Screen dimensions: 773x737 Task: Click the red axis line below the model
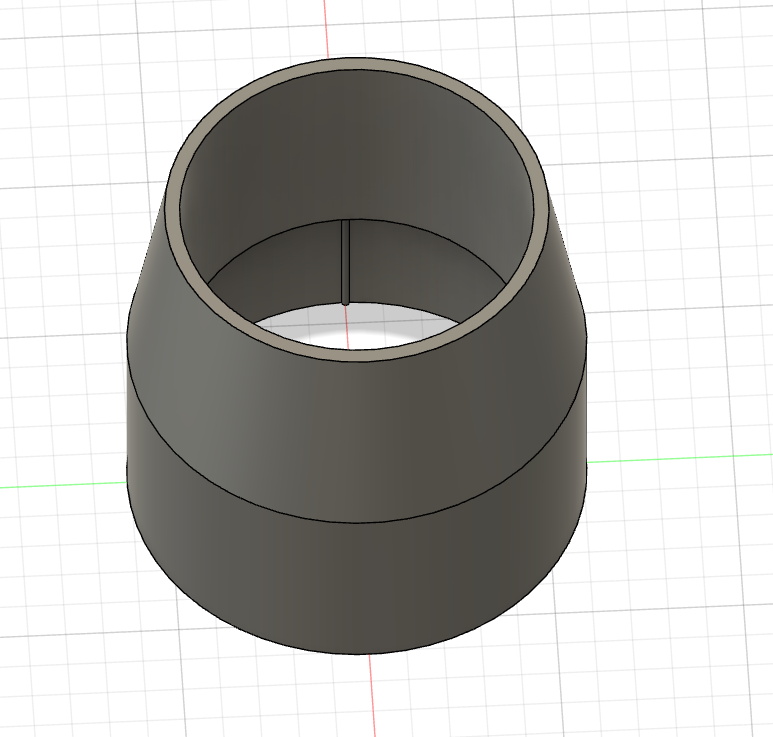[371, 700]
